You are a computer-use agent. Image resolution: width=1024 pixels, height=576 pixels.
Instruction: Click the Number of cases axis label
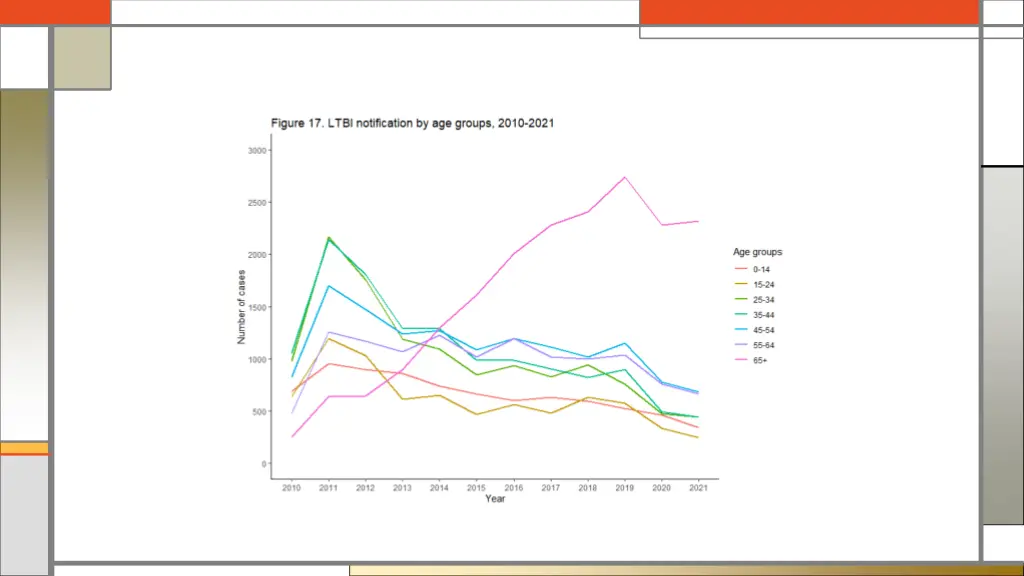point(241,307)
